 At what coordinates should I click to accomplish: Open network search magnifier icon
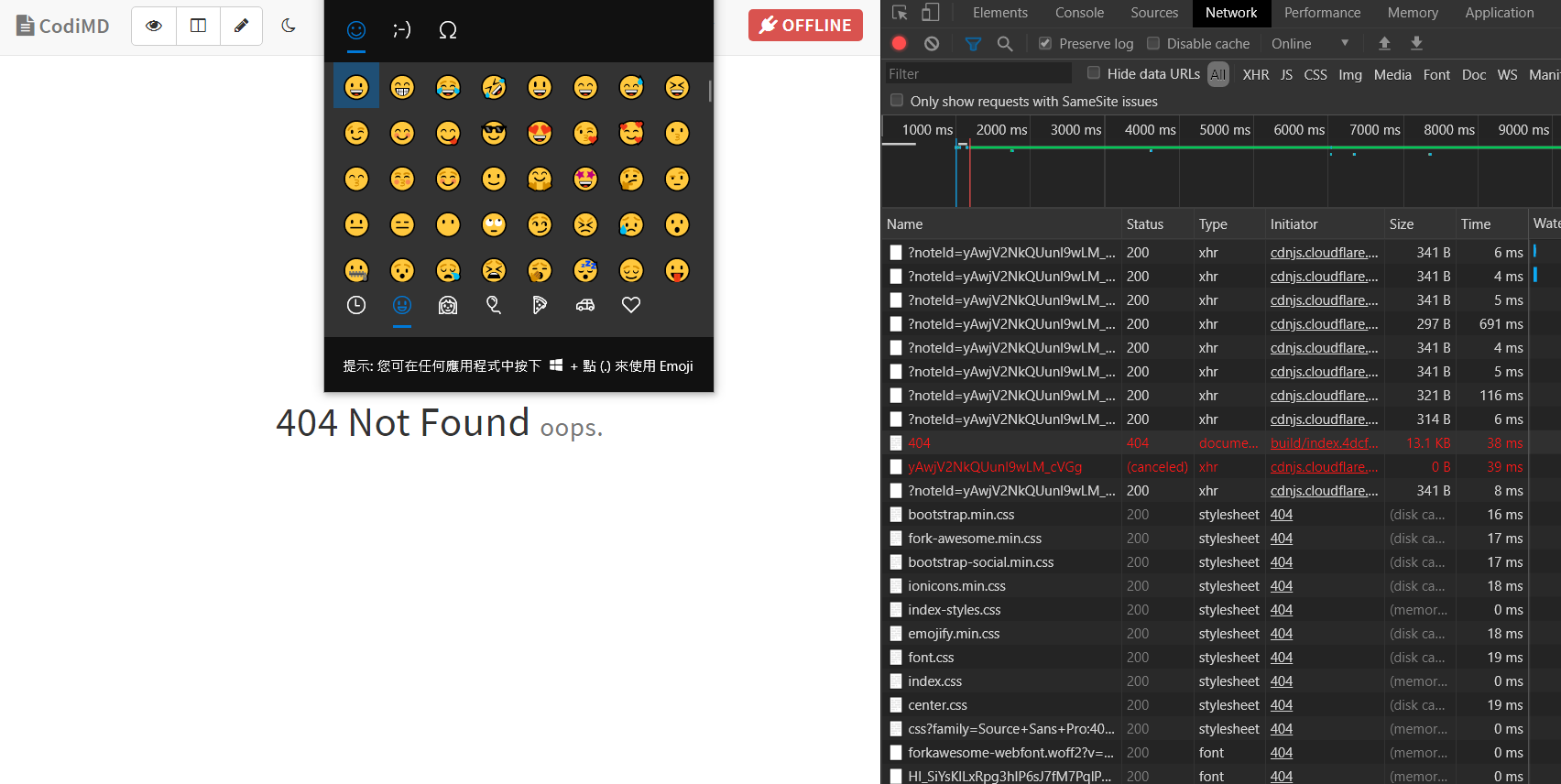click(x=1005, y=43)
